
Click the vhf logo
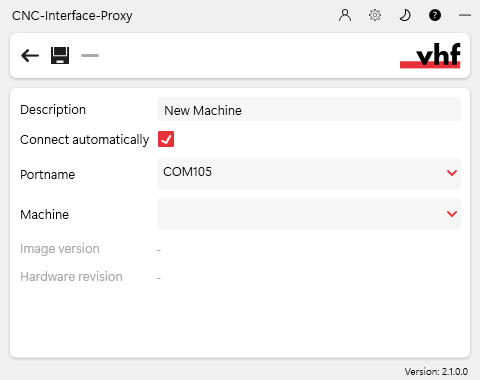[x=430, y=56]
